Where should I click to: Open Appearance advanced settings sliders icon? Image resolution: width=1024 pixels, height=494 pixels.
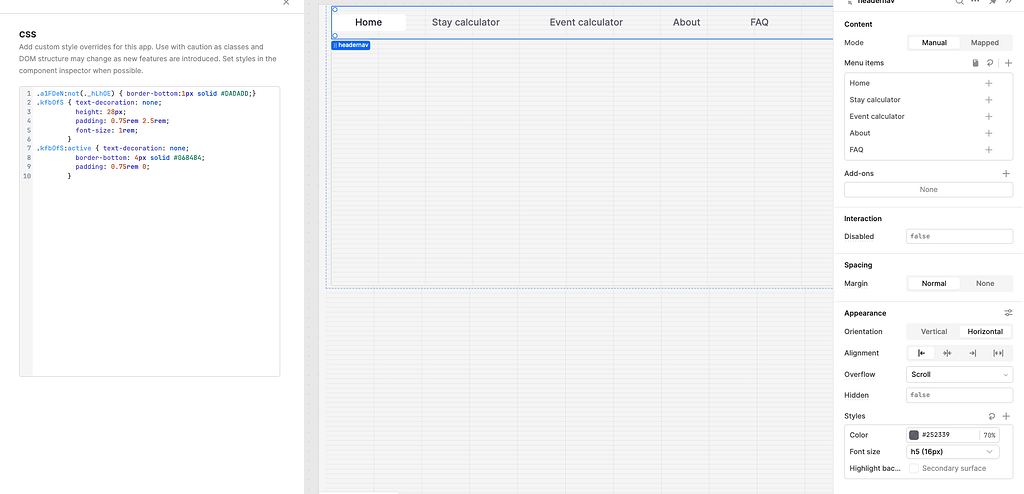click(x=1008, y=313)
